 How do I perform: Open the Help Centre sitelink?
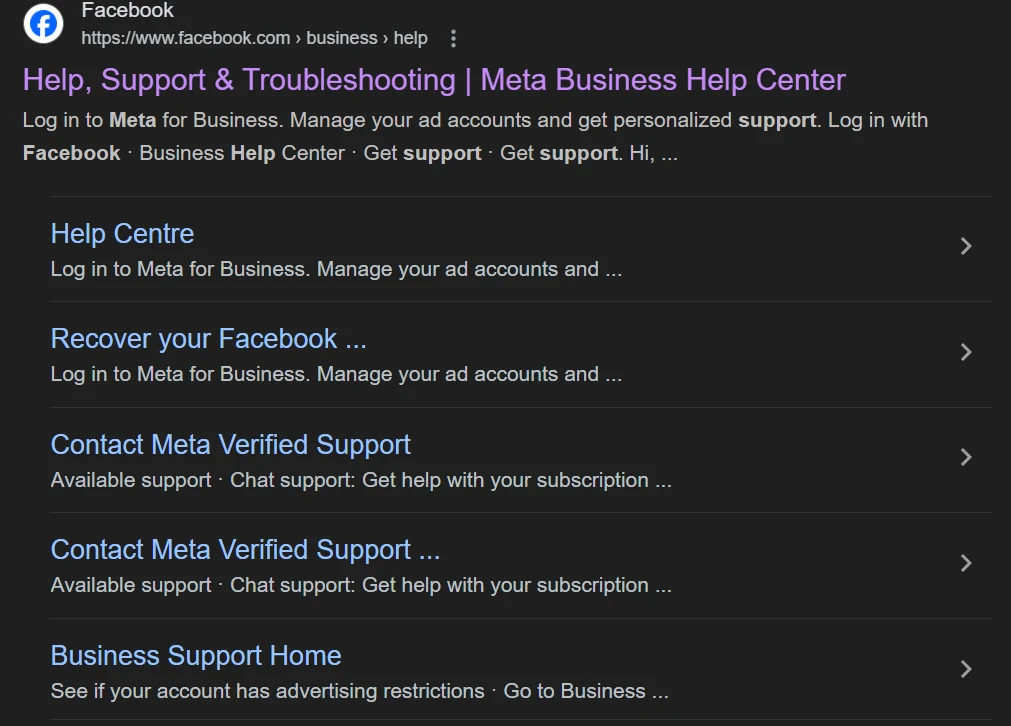pyautogui.click(x=123, y=233)
